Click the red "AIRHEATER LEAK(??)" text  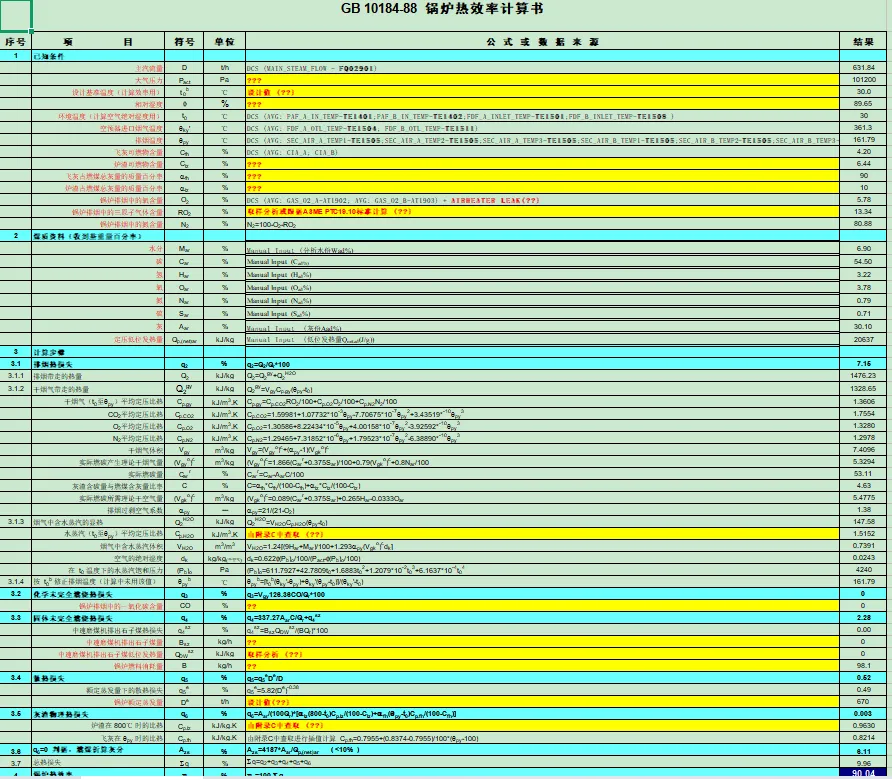click(x=494, y=200)
